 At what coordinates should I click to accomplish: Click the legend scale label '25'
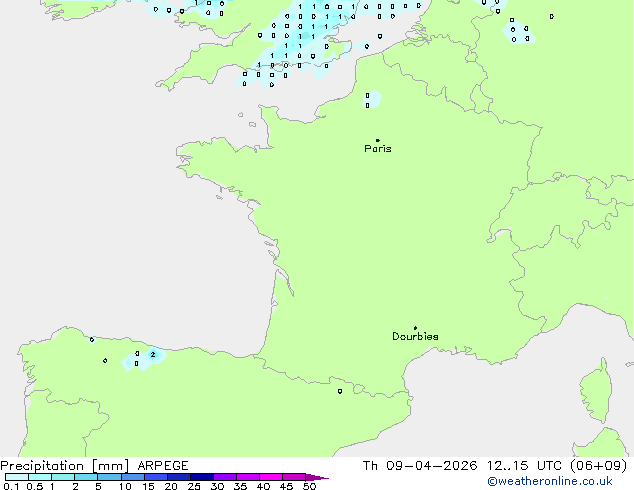[194, 486]
